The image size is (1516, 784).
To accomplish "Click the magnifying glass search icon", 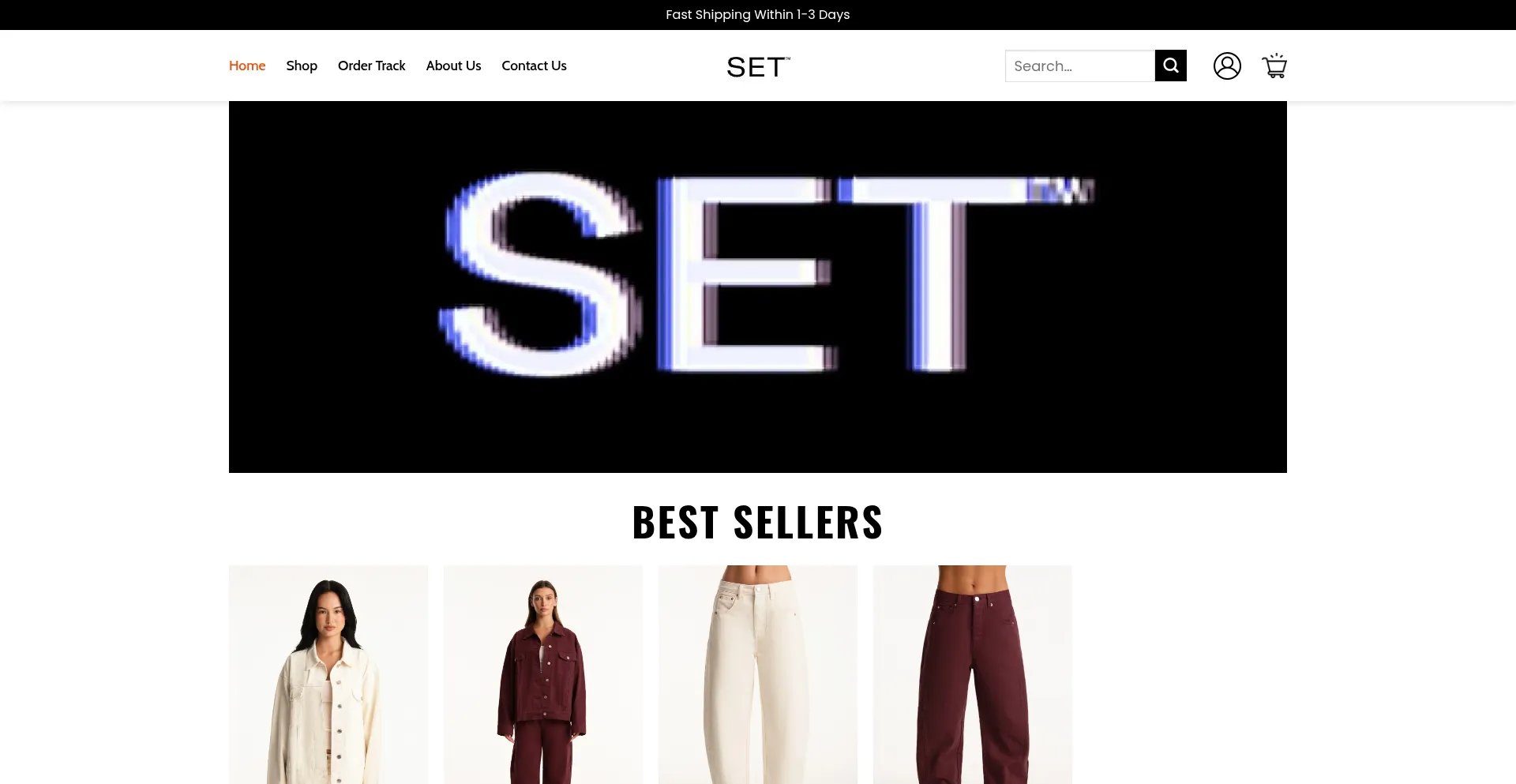I will (1170, 66).
